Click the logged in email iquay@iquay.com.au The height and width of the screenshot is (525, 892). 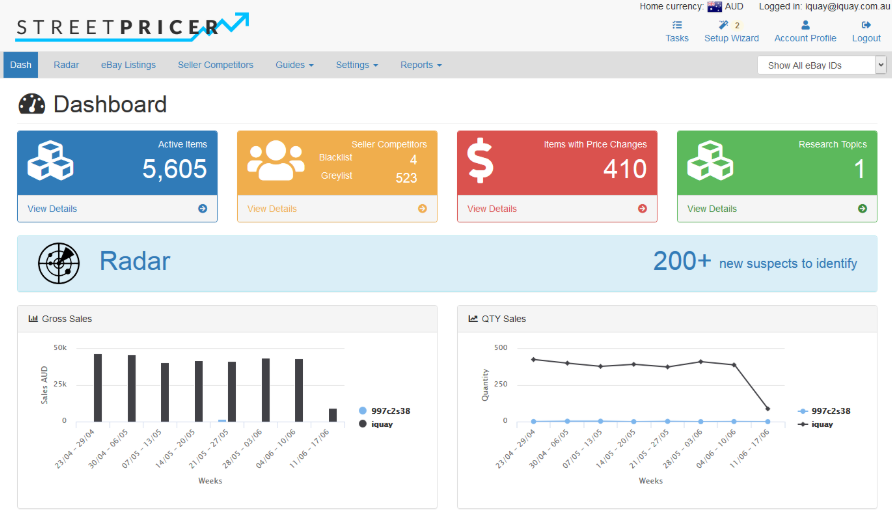pos(846,6)
